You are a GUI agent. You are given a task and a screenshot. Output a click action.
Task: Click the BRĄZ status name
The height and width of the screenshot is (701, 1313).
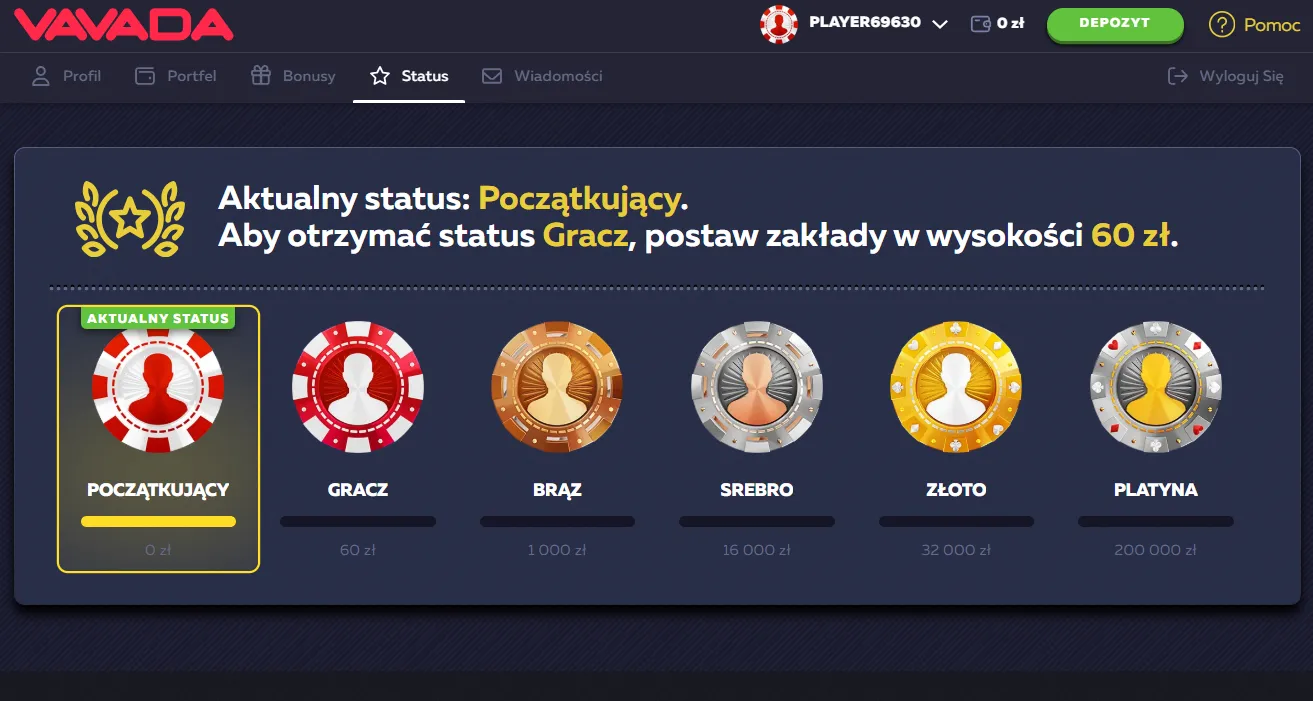[557, 490]
